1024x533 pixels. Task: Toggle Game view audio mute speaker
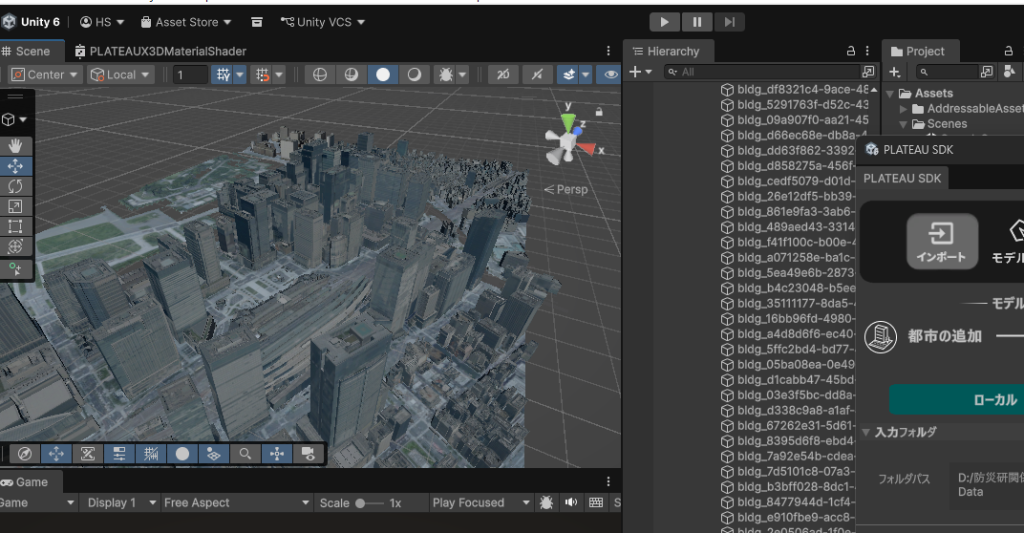[571, 503]
